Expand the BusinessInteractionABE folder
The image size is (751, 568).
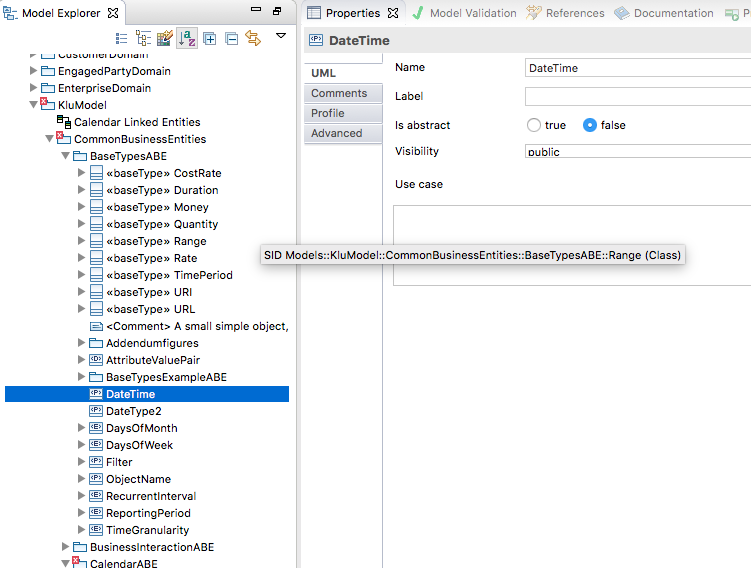click(66, 547)
